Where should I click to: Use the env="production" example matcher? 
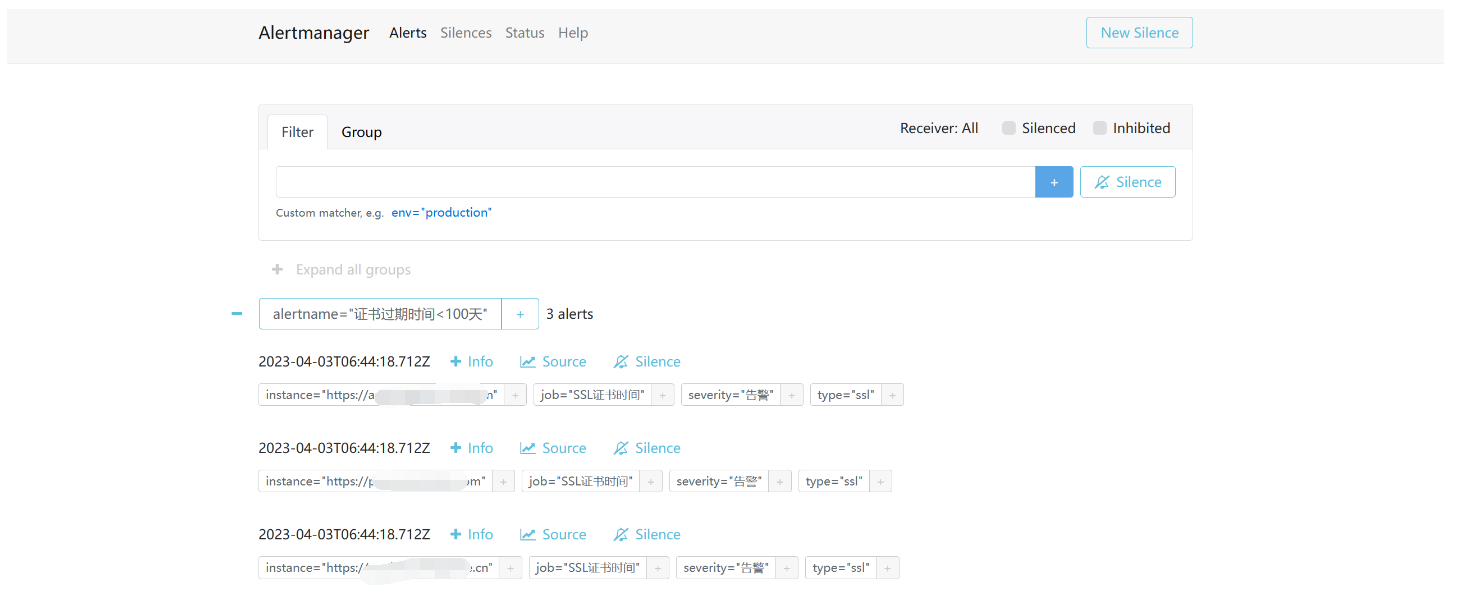(442, 213)
